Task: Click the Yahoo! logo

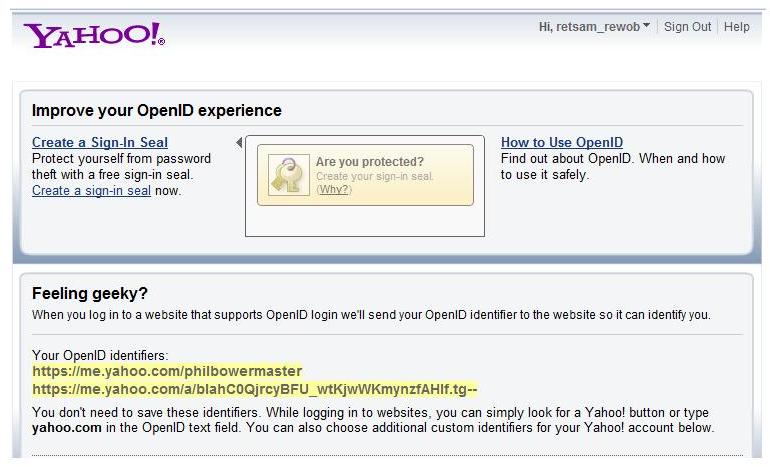Action: (94, 34)
